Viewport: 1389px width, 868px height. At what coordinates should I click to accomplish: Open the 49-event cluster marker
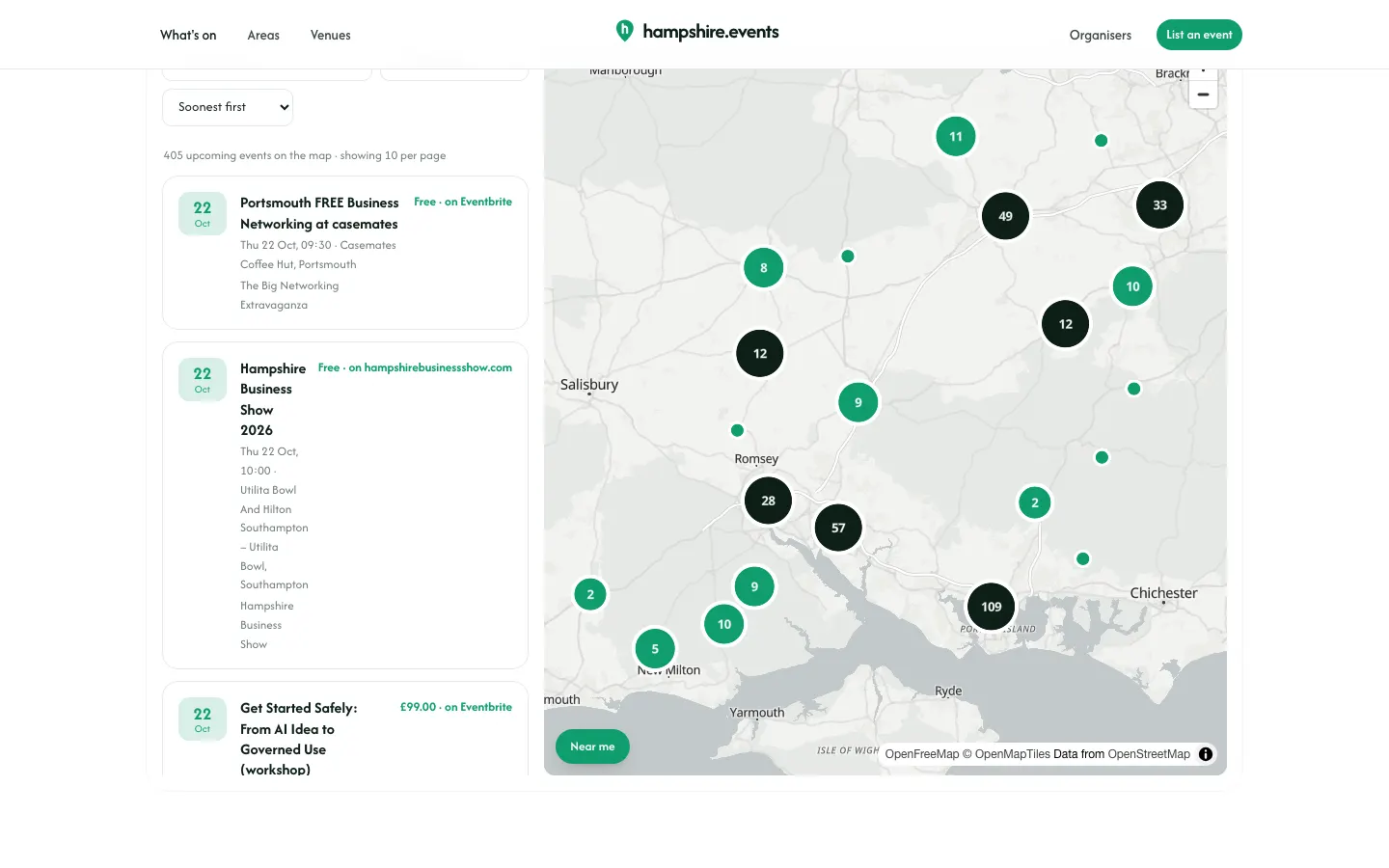(1005, 216)
